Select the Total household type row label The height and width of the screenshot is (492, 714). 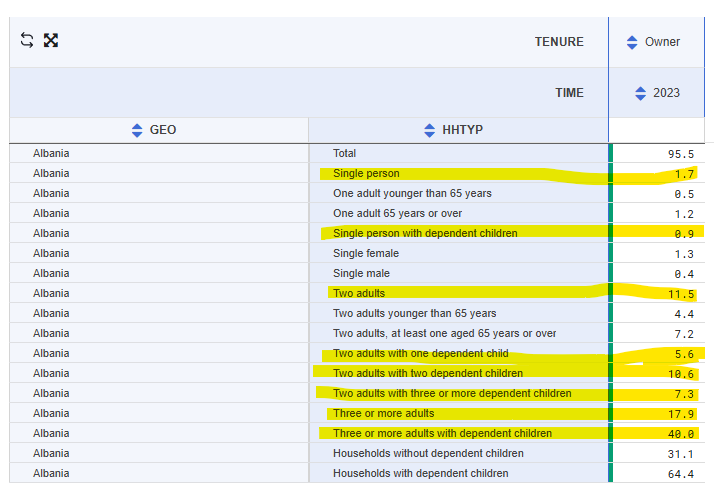click(344, 154)
